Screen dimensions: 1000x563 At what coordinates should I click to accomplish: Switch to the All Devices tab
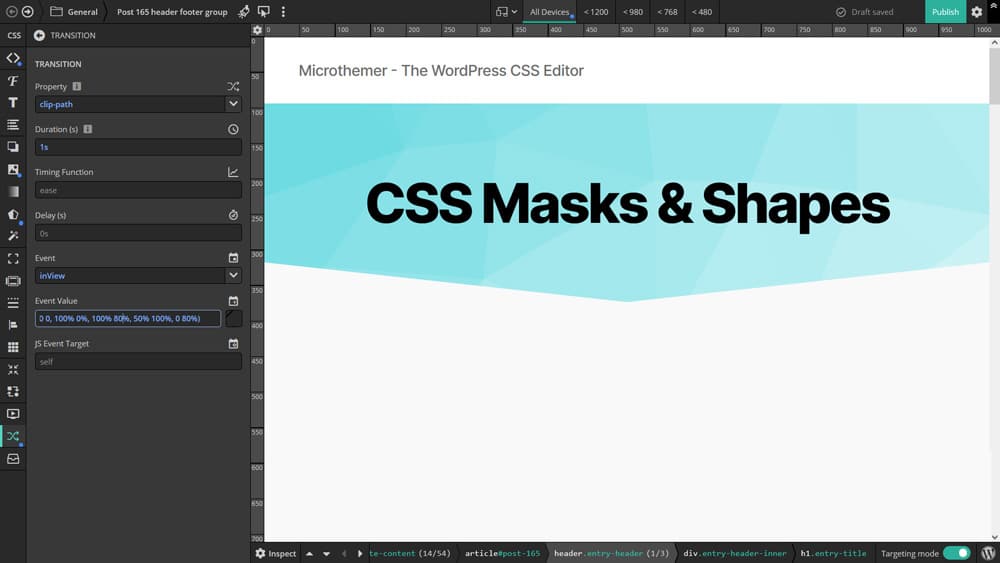(x=549, y=11)
